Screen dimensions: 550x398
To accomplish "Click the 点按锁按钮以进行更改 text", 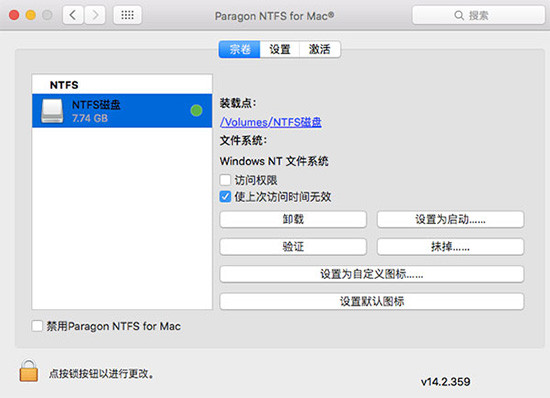I will (101, 374).
